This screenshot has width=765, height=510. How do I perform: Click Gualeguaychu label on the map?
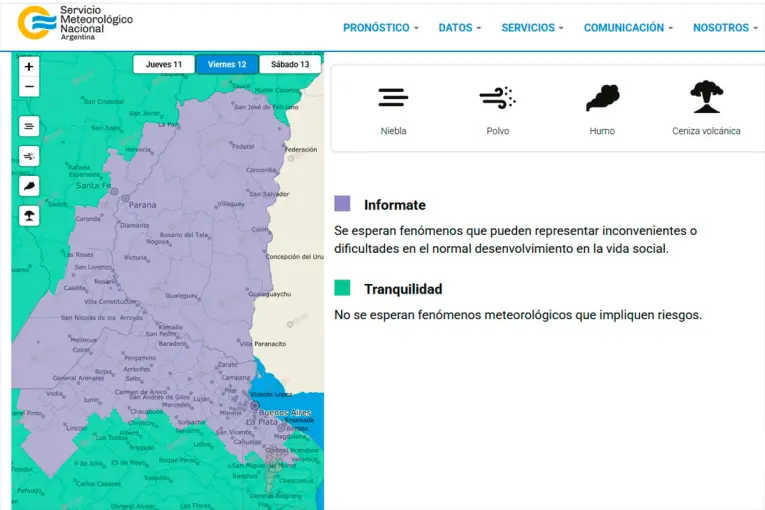(269, 294)
